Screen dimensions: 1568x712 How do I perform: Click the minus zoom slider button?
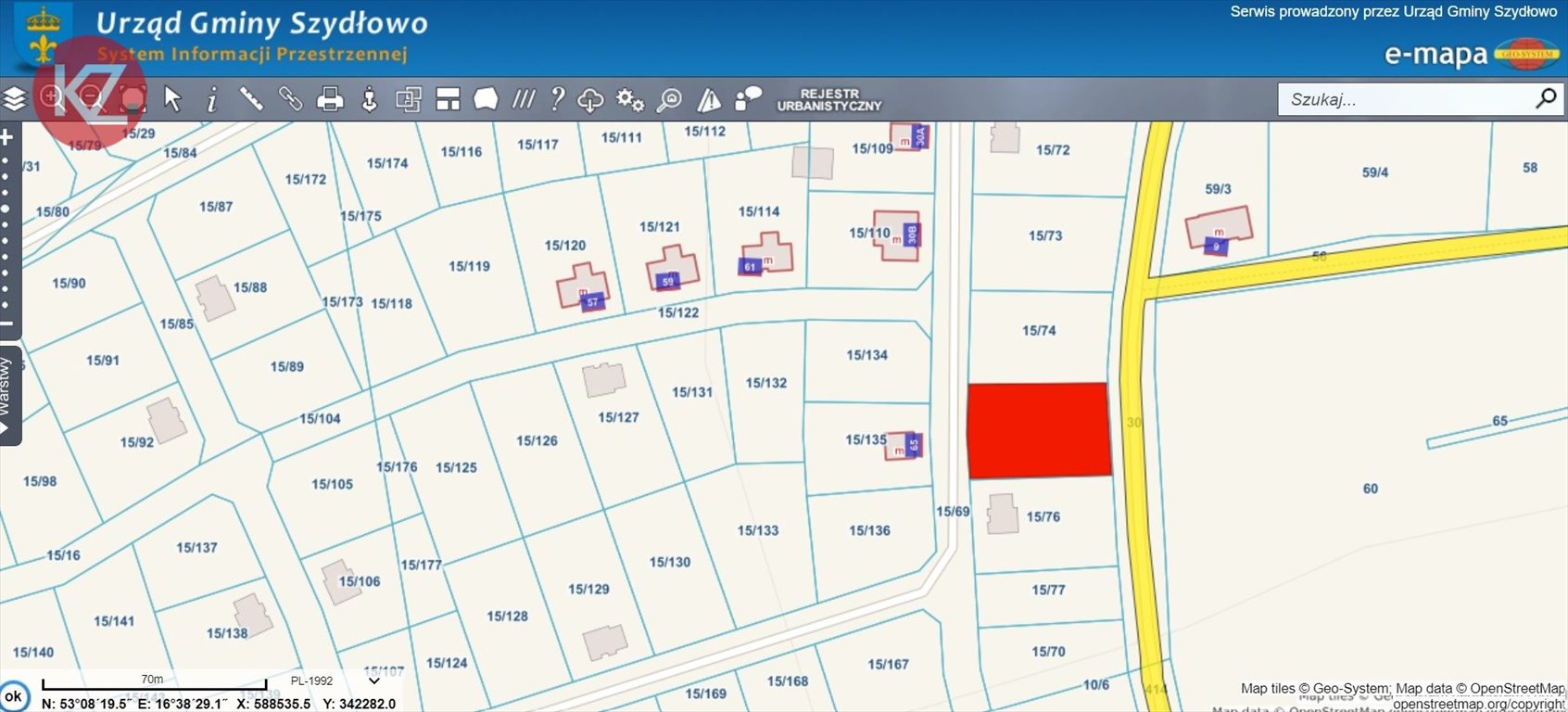click(x=6, y=324)
